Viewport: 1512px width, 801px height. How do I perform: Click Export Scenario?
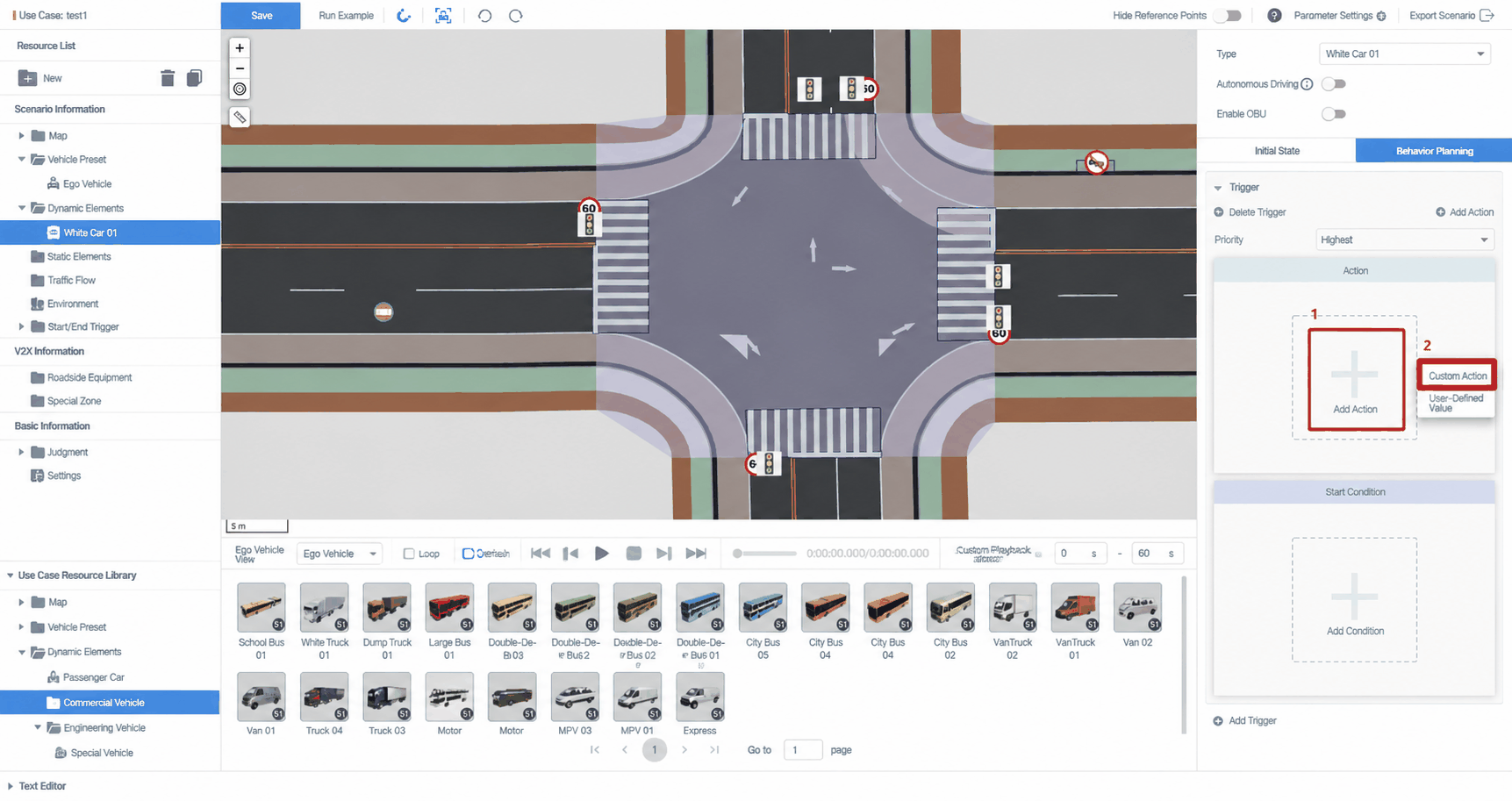pyautogui.click(x=1451, y=16)
